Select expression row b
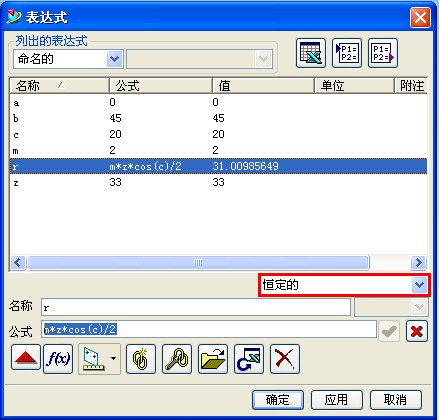The height and width of the screenshot is (420, 439). pyautogui.click(x=218, y=118)
